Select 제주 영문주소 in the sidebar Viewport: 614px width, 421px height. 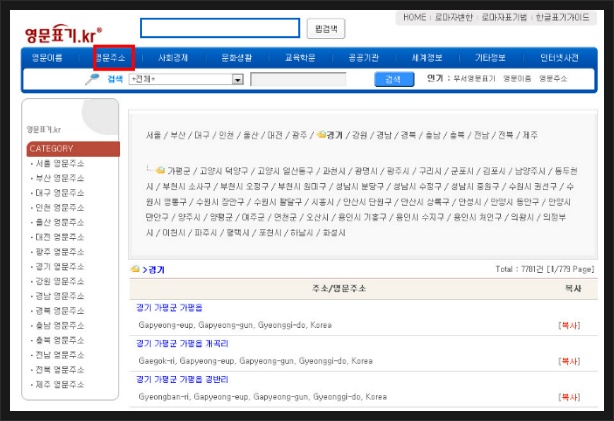point(60,384)
